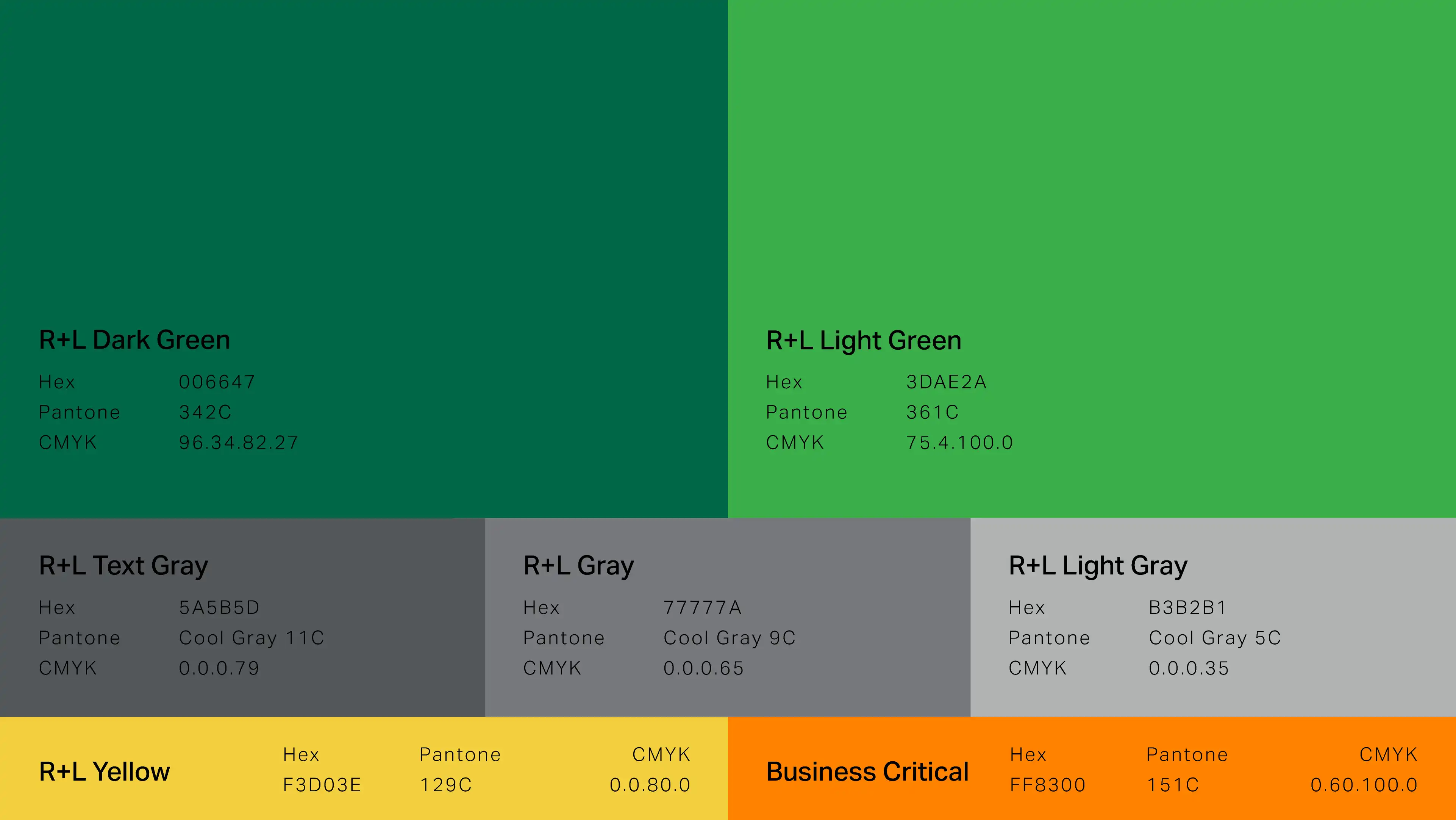Click the R+L Light Green color swatch

click(1091, 170)
